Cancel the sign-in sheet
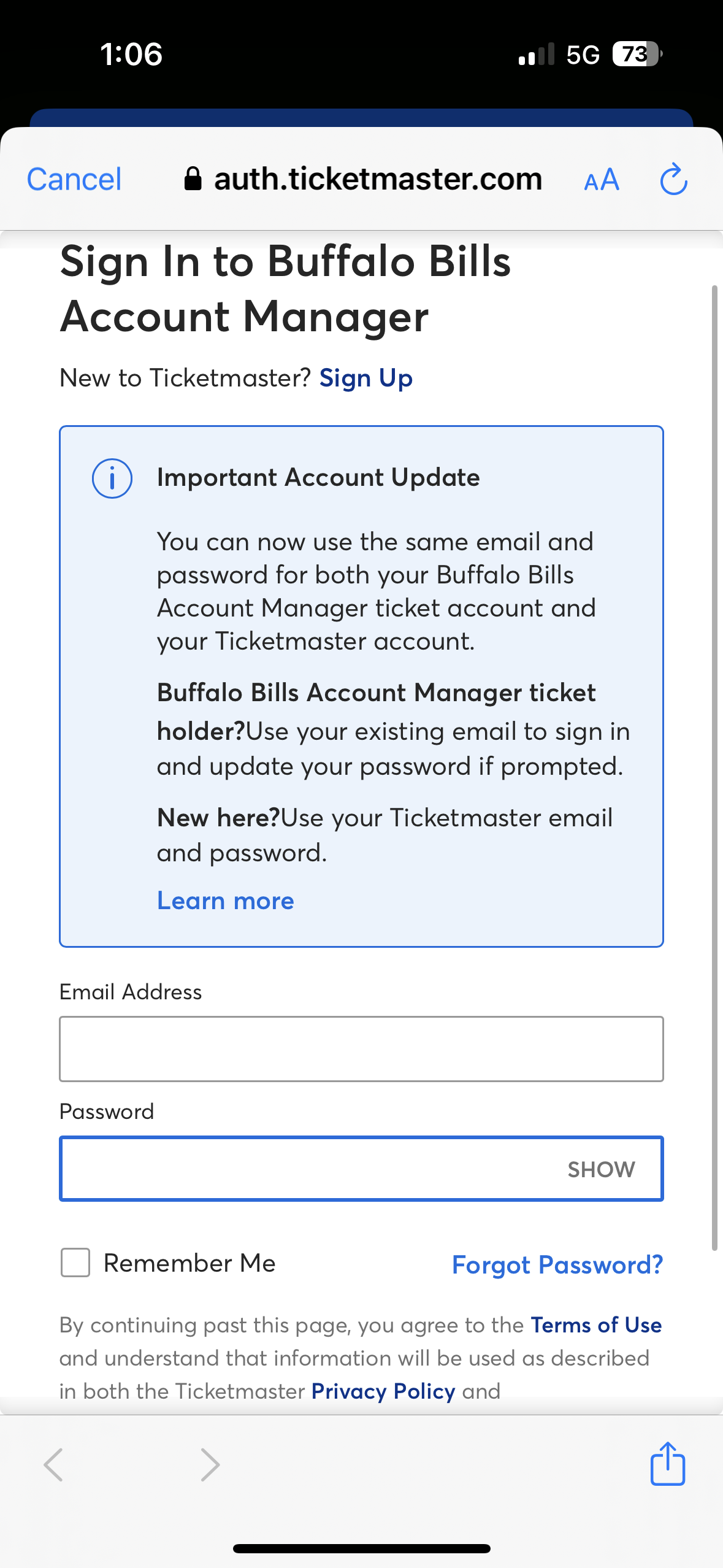The height and width of the screenshot is (1568, 723). [x=74, y=180]
